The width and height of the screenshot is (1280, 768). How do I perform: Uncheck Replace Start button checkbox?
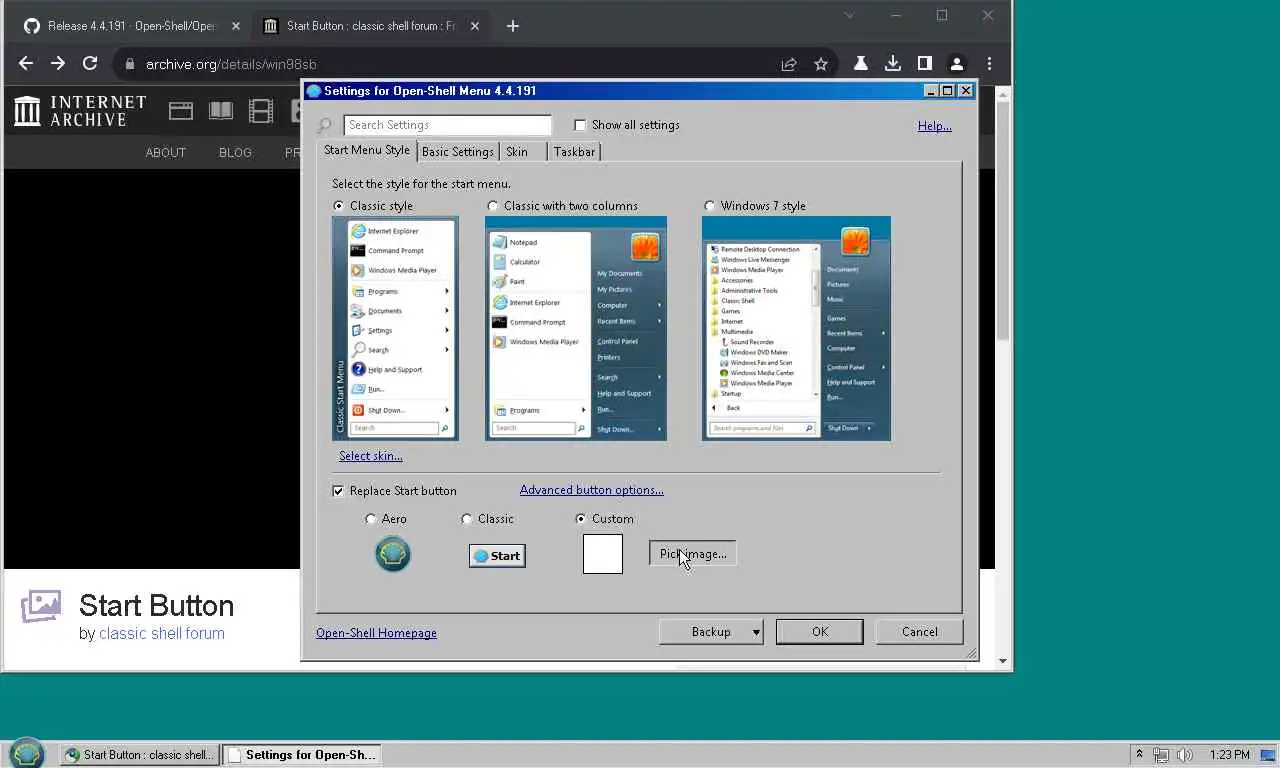(x=338, y=491)
